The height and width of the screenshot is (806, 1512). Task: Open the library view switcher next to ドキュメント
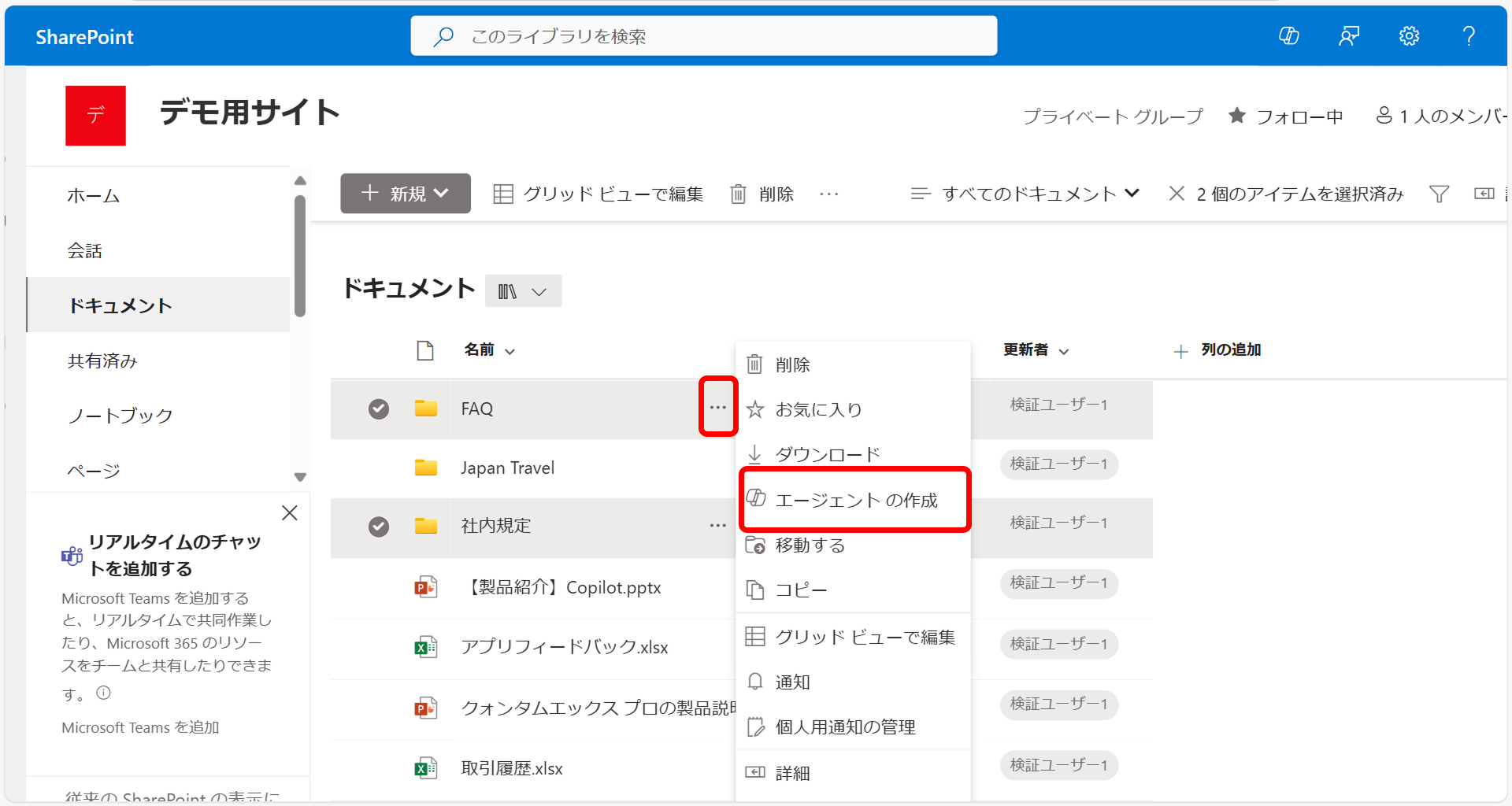pos(523,291)
